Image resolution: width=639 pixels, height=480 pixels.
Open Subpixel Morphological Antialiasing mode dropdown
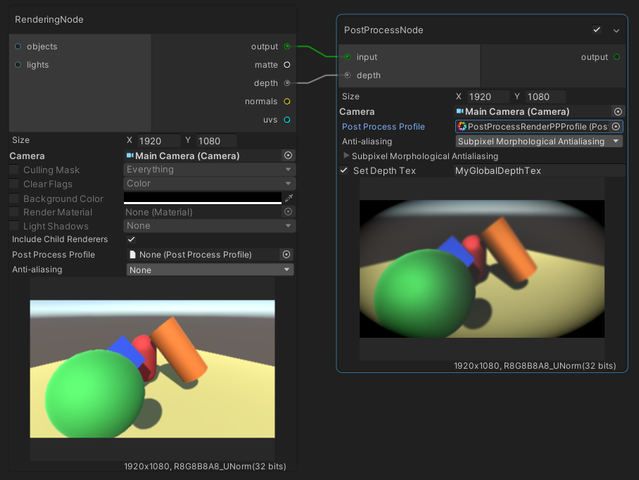538,141
